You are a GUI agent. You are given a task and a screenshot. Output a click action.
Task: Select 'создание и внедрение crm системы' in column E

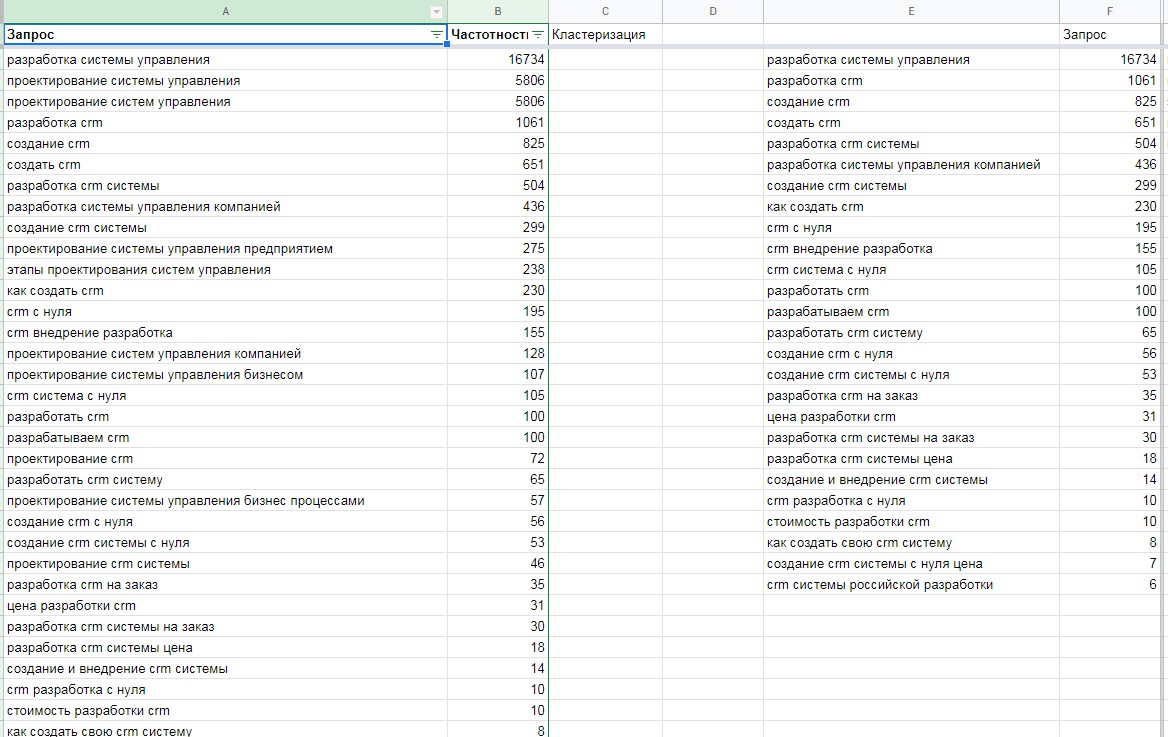coord(911,479)
